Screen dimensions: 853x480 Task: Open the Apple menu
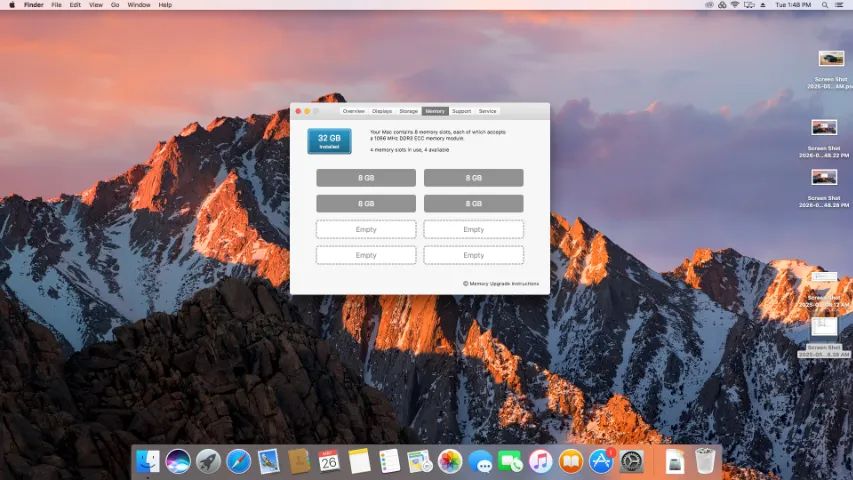(12, 5)
